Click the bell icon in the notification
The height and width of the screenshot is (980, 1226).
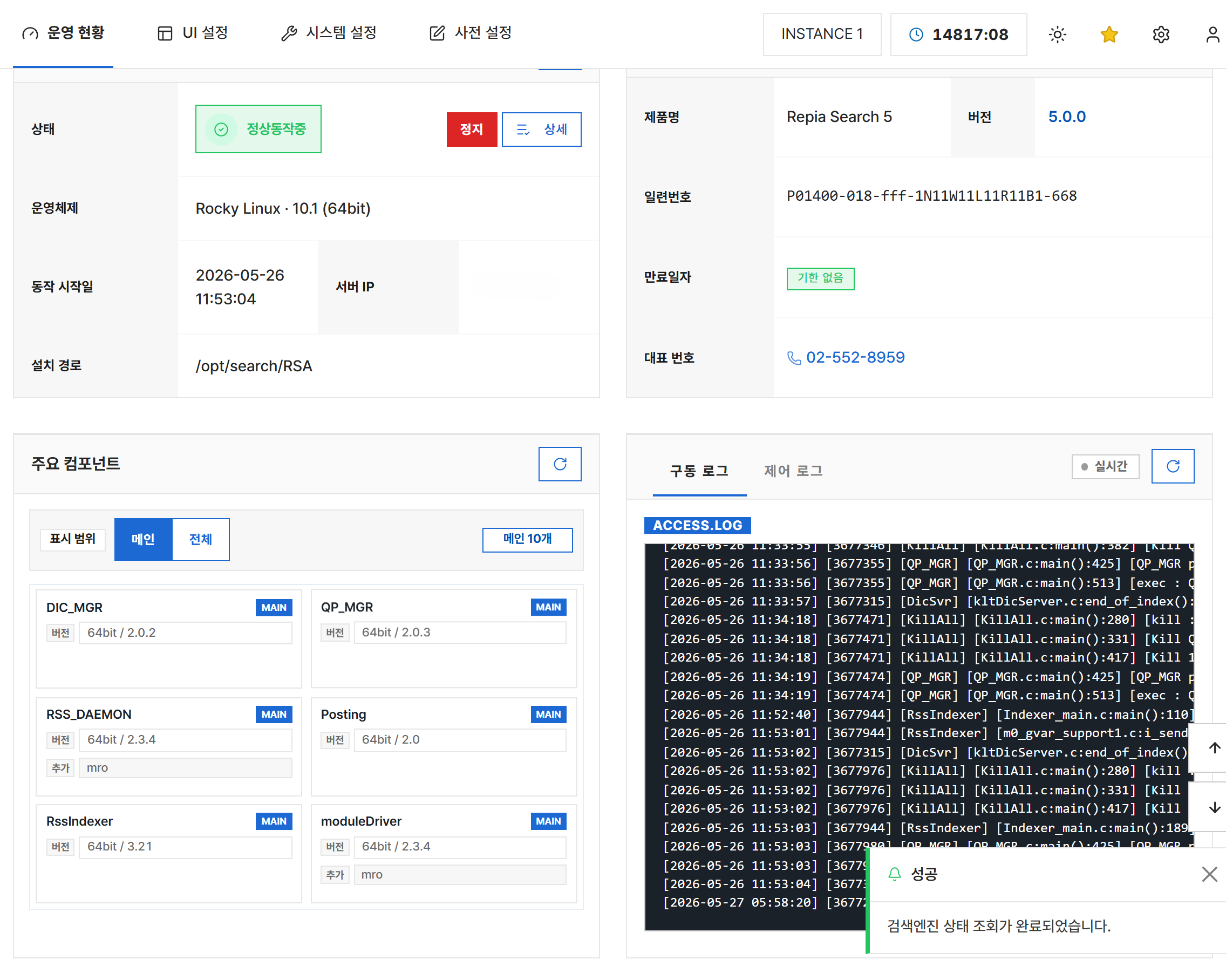895,874
